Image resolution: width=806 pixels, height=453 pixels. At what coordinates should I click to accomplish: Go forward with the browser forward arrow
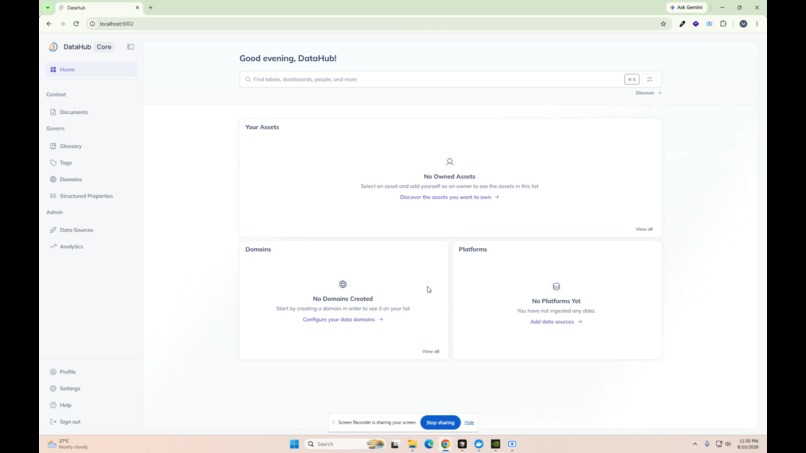(x=62, y=24)
